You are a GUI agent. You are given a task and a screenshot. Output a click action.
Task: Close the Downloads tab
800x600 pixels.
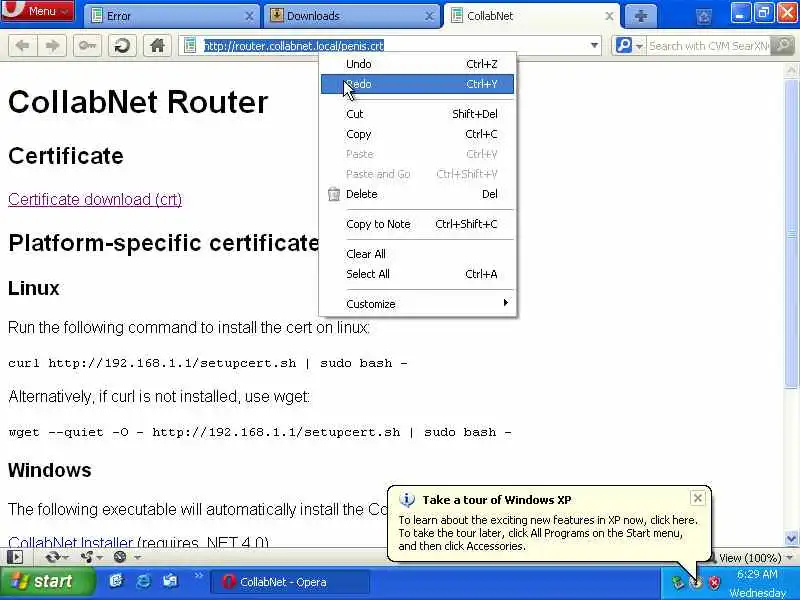(430, 16)
